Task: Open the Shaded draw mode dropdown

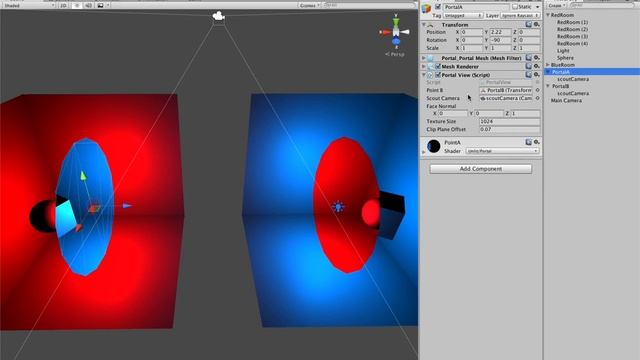Action: (29, 6)
